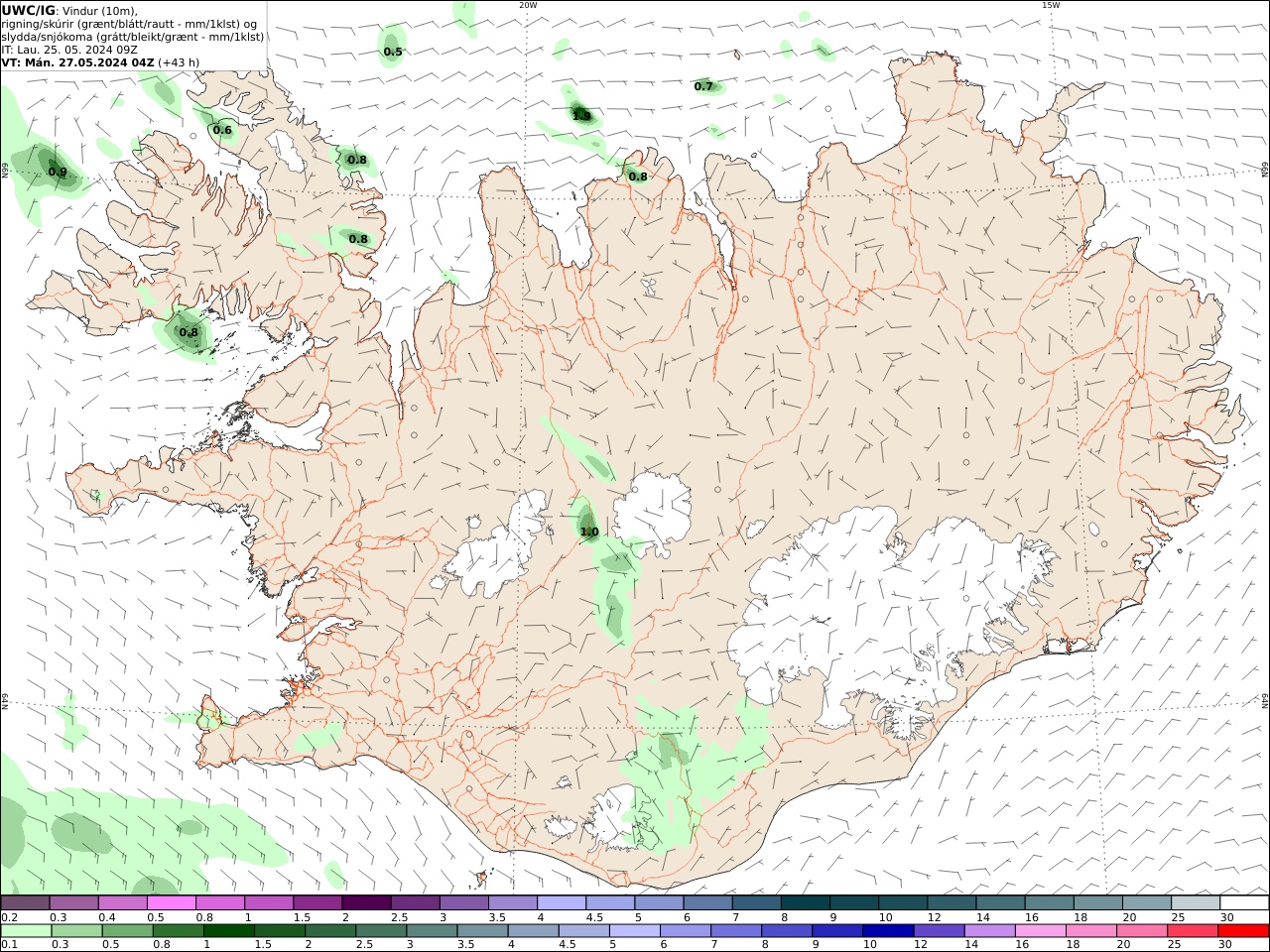
Task: Click upper legend swatch between 6 and 7
Action: [706, 903]
